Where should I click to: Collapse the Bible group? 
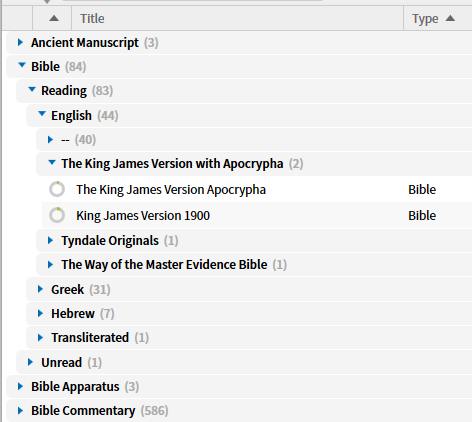pyautogui.click(x=22, y=65)
